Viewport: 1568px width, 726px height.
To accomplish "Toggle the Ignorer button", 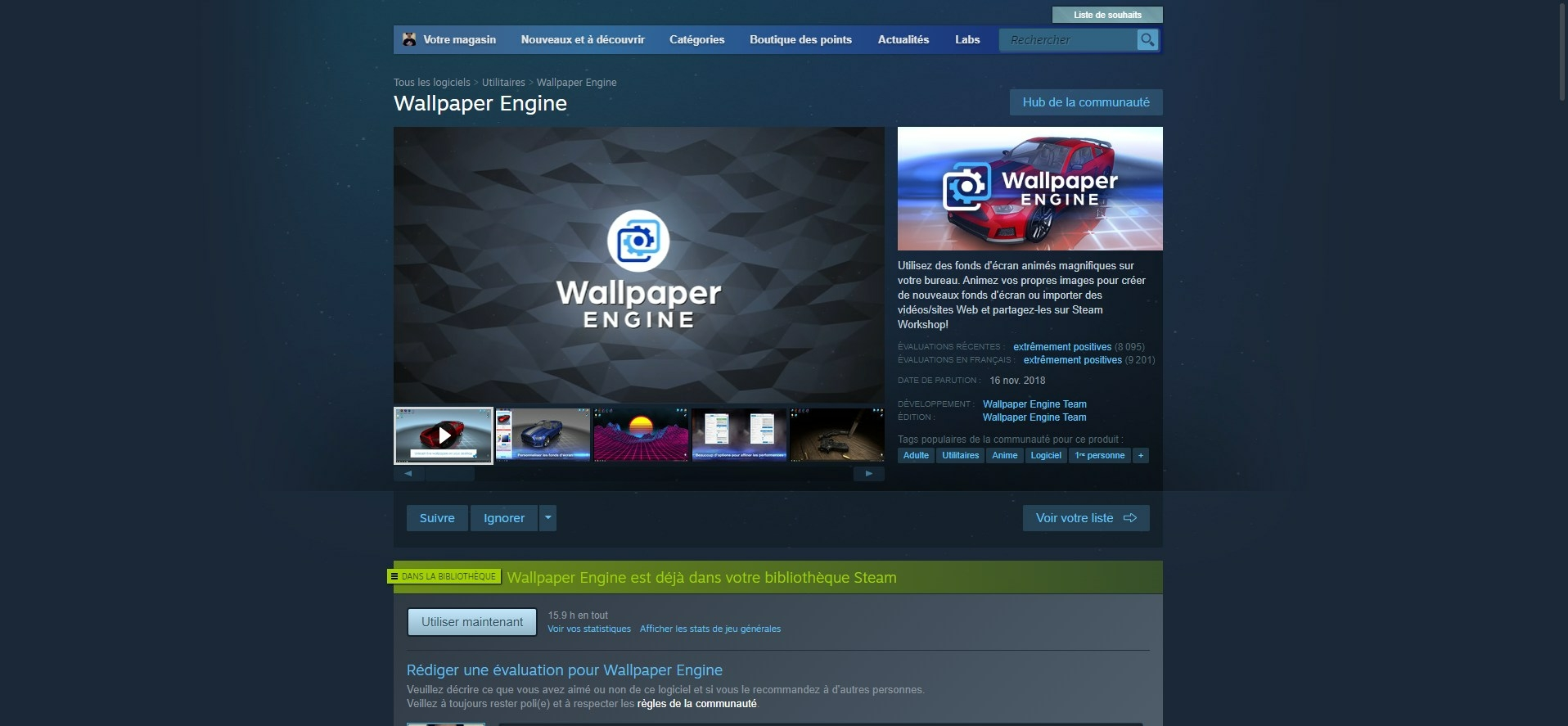I will 504,518.
